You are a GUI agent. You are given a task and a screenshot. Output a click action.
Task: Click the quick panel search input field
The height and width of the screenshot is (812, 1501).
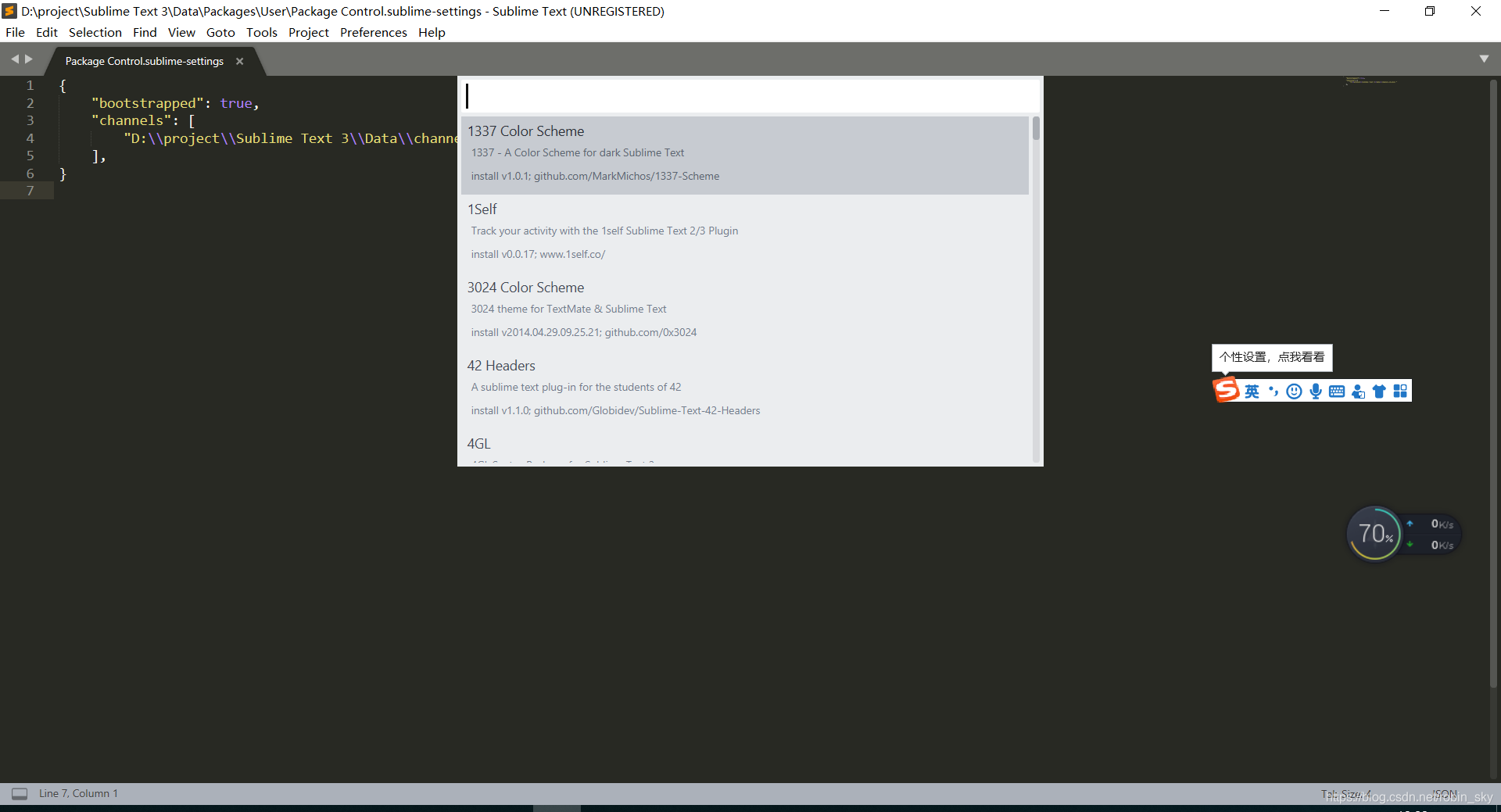pos(748,95)
